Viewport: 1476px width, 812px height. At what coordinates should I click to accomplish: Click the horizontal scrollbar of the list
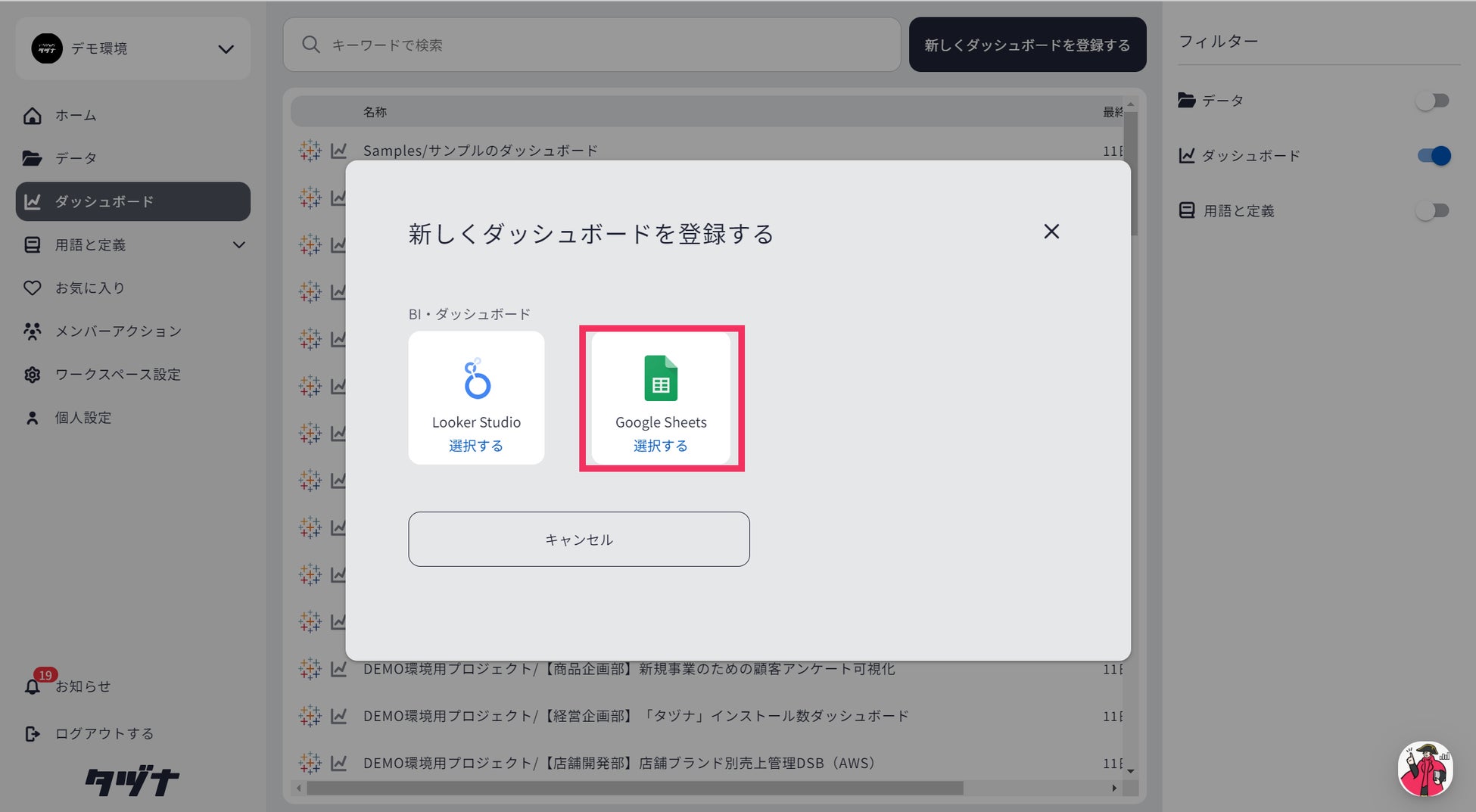(634, 789)
